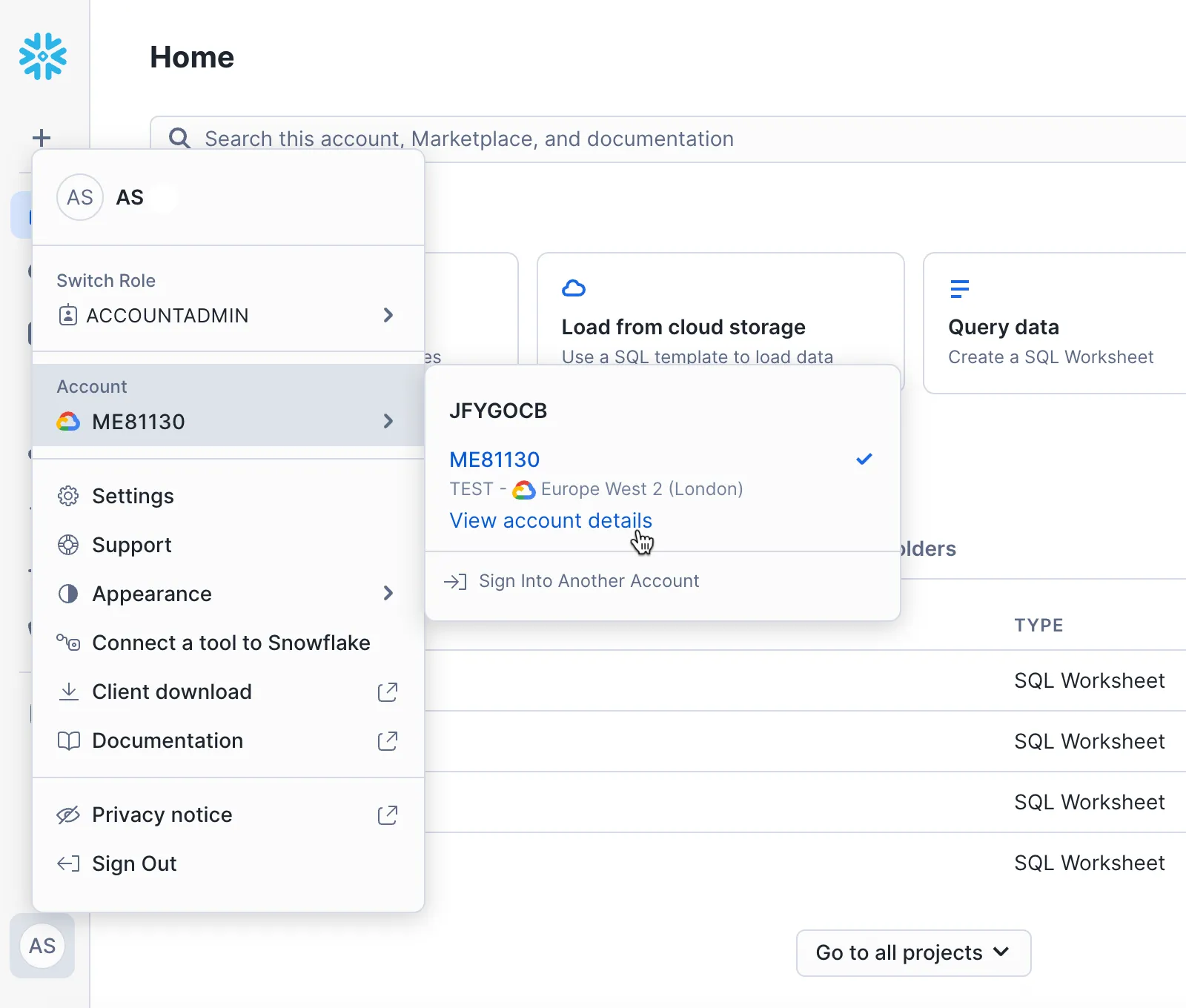Click the Snowflake logo icon
This screenshot has width=1186, height=1008.
coord(43,56)
